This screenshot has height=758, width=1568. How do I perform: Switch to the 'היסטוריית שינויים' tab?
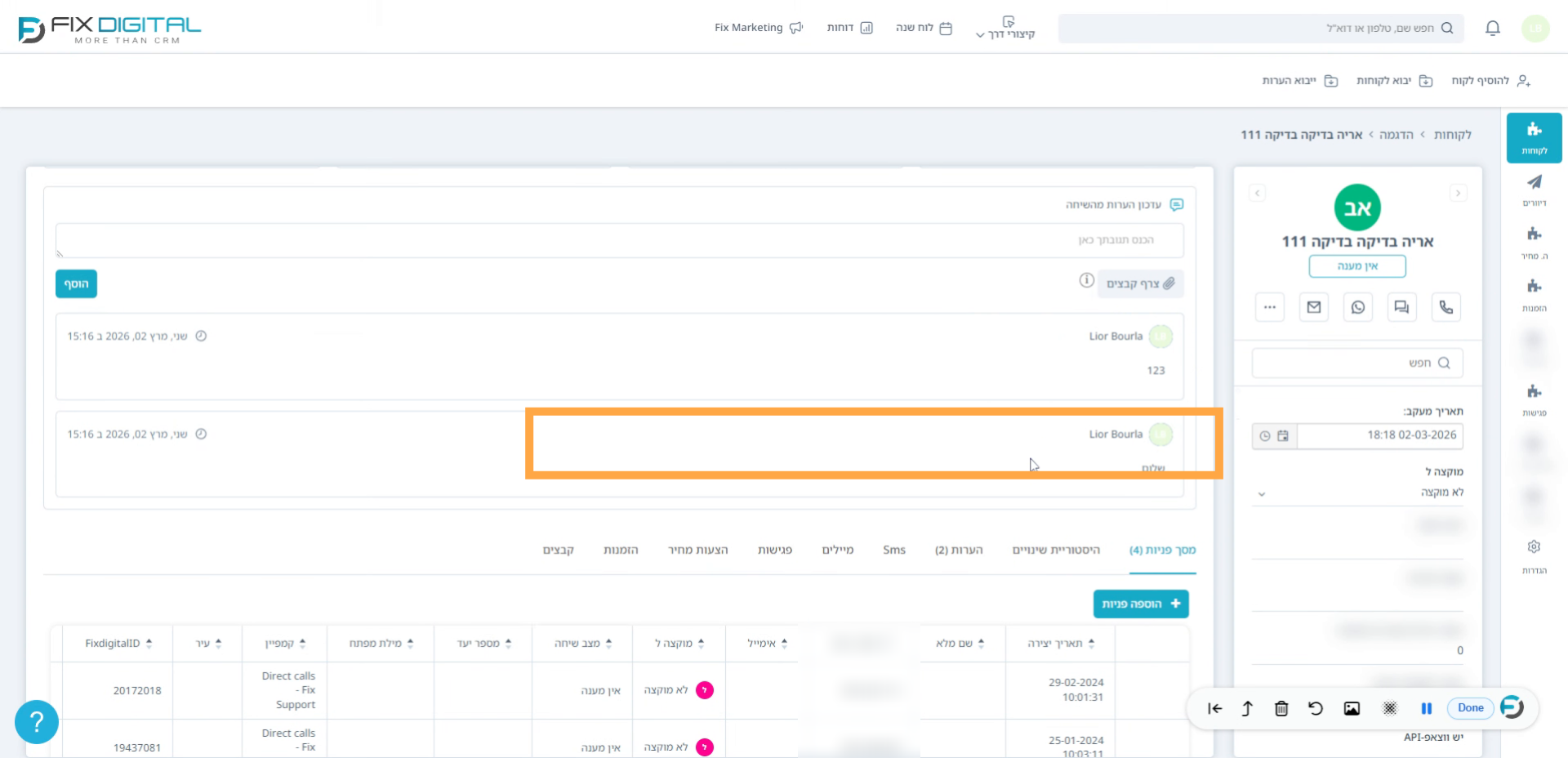1055,550
